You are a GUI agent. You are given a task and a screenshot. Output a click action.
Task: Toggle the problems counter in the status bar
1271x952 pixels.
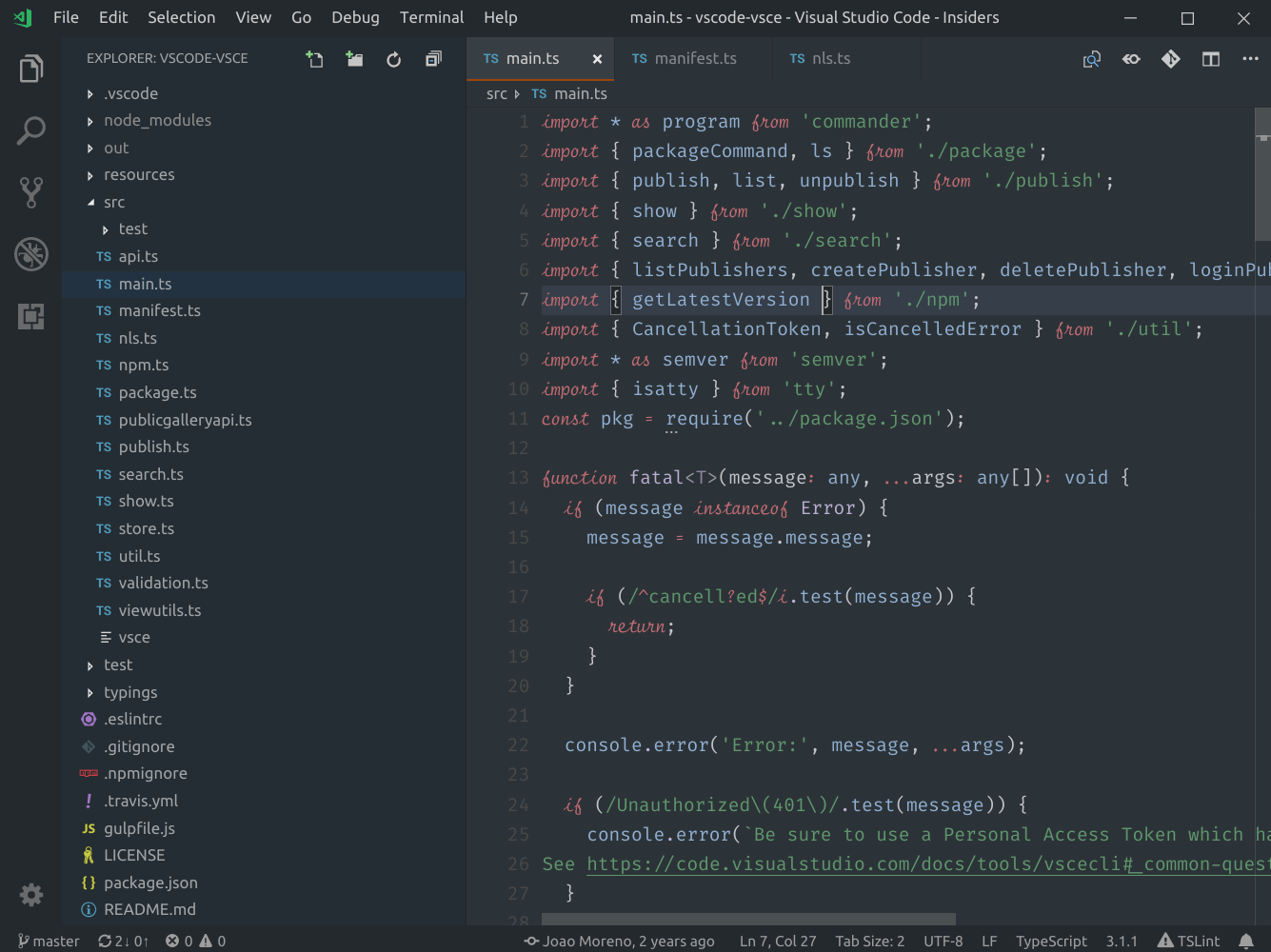tap(195, 941)
